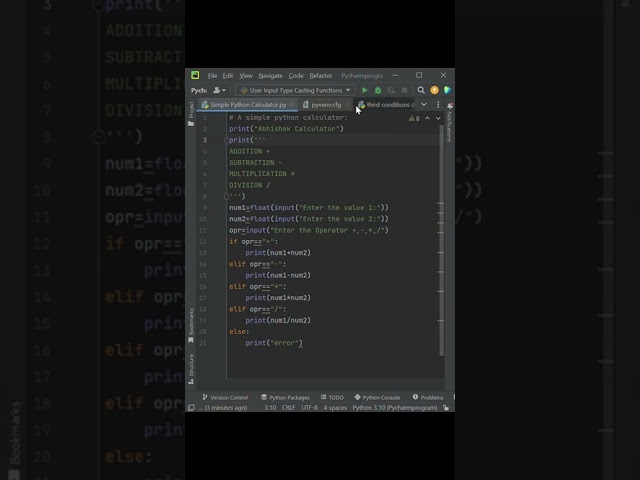Viewport: 640px width, 480px height.
Task: Open the run configuration dropdown
Action: point(295,90)
